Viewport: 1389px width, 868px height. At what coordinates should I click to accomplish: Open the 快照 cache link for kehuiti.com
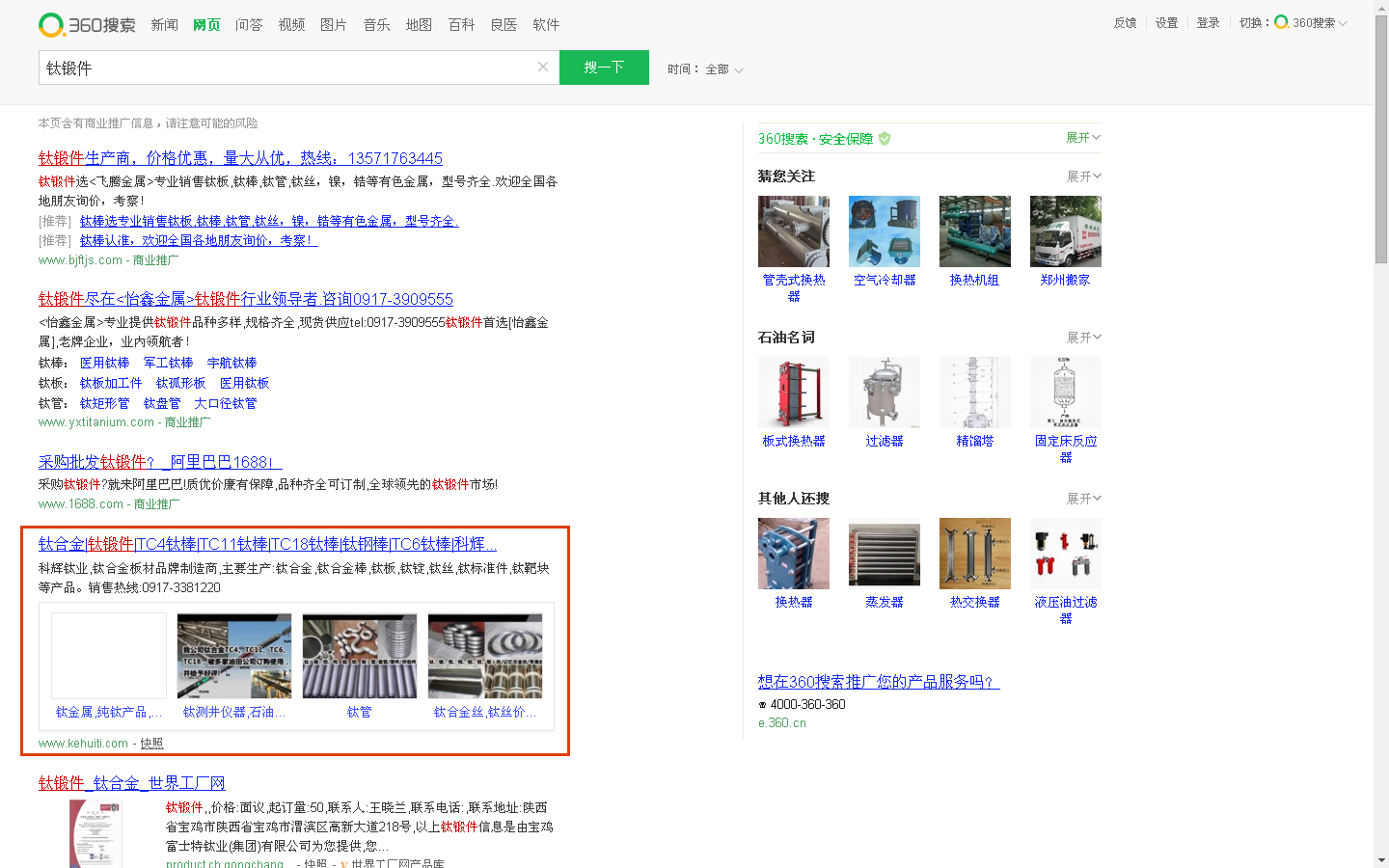click(x=151, y=744)
